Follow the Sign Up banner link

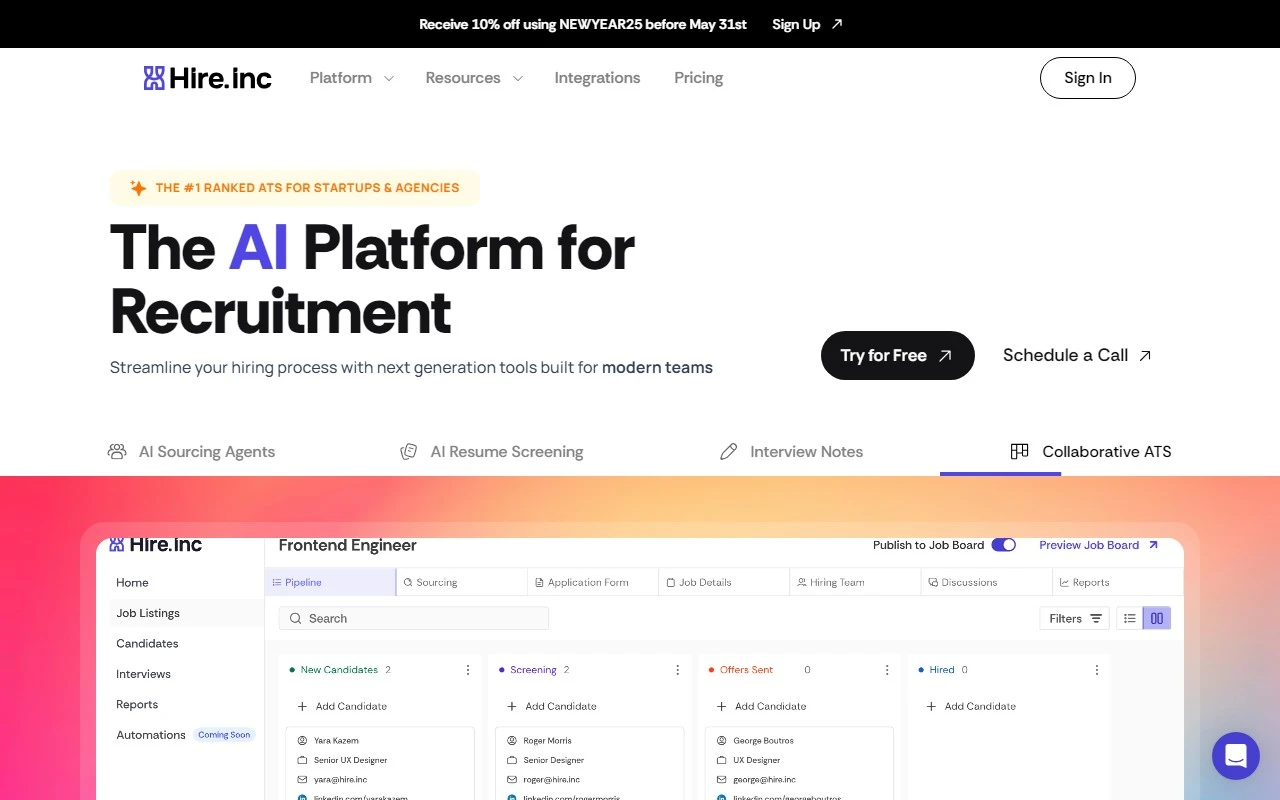point(807,24)
